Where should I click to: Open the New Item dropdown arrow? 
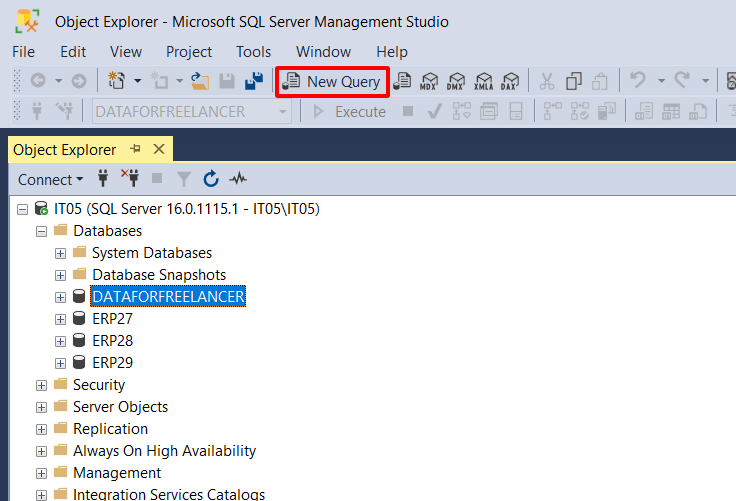tap(138, 81)
